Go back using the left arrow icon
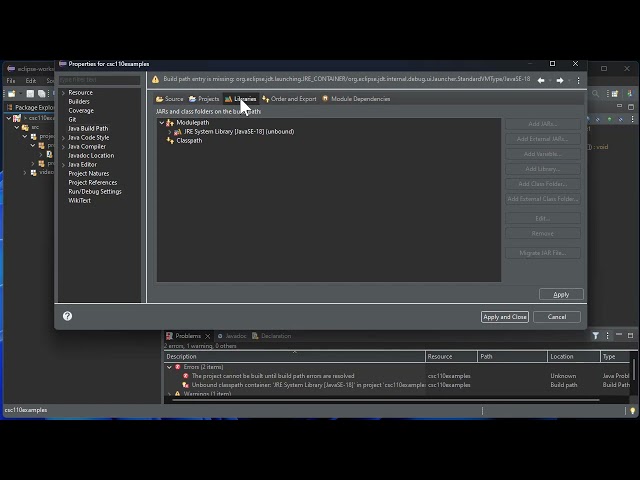The width and height of the screenshot is (640, 480). tap(541, 81)
